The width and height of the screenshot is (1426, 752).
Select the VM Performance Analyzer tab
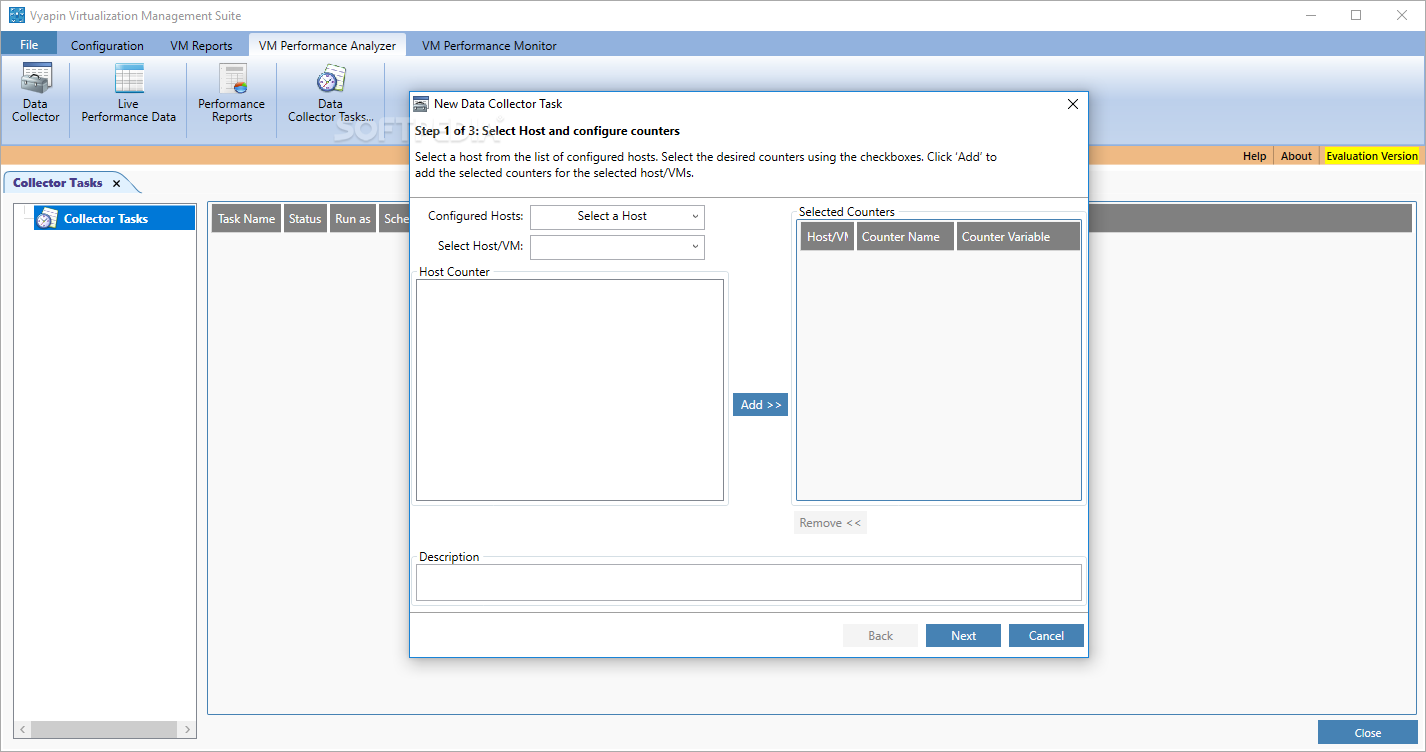coord(327,45)
